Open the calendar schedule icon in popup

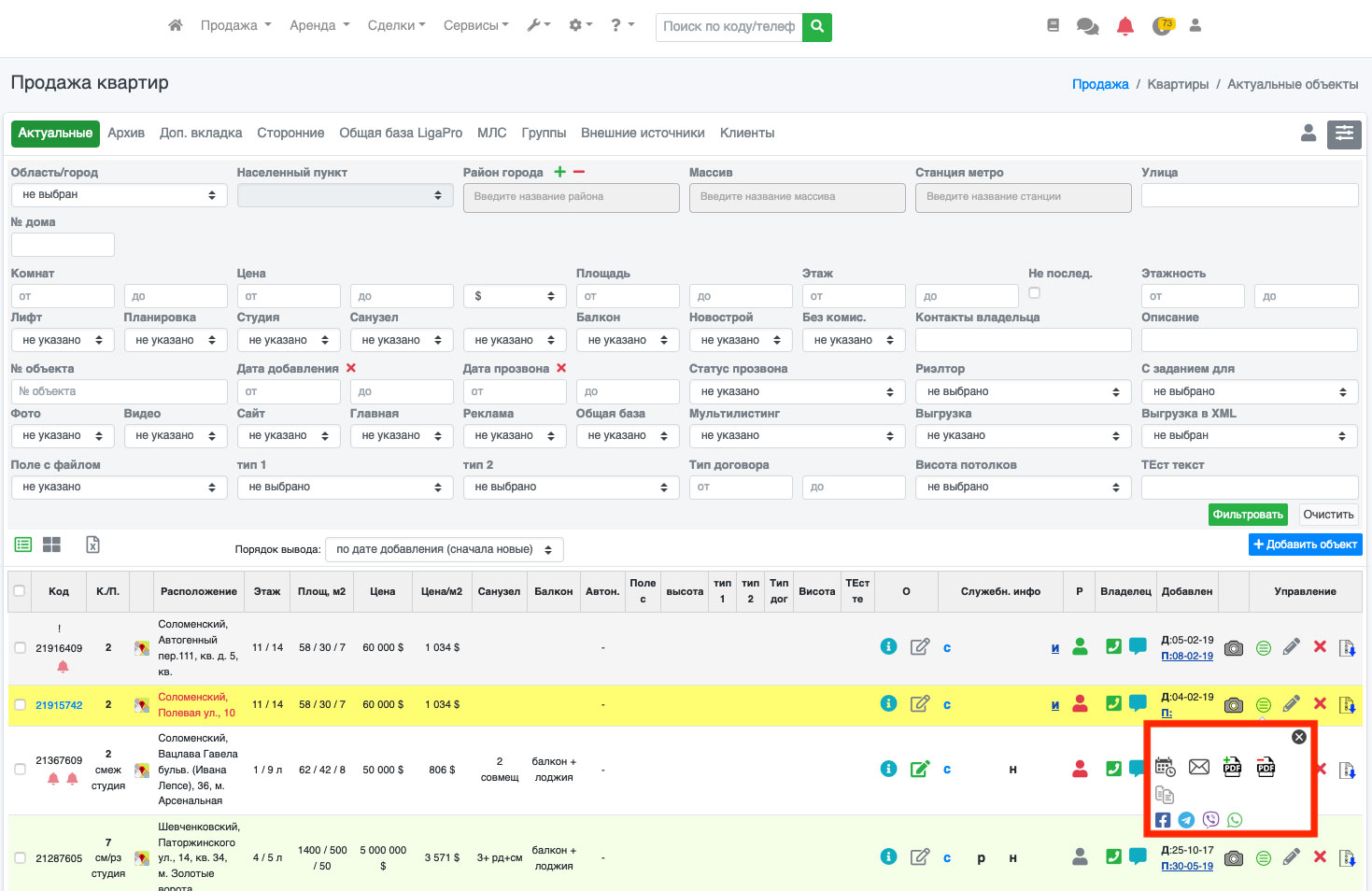(1165, 767)
